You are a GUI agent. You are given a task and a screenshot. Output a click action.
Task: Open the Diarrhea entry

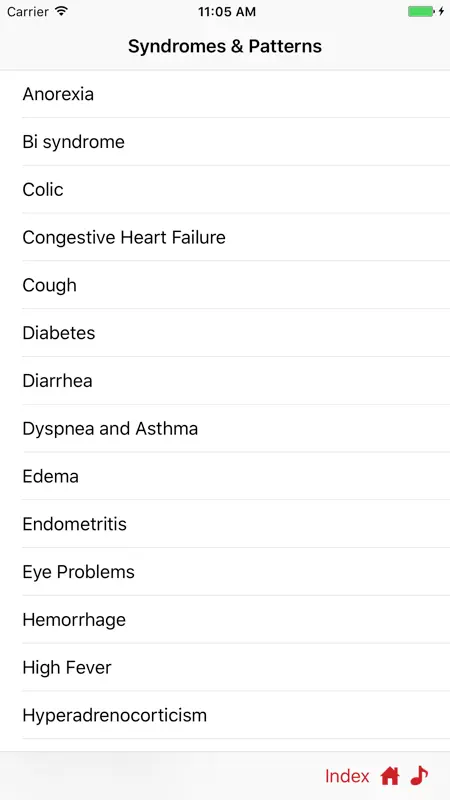click(225, 381)
